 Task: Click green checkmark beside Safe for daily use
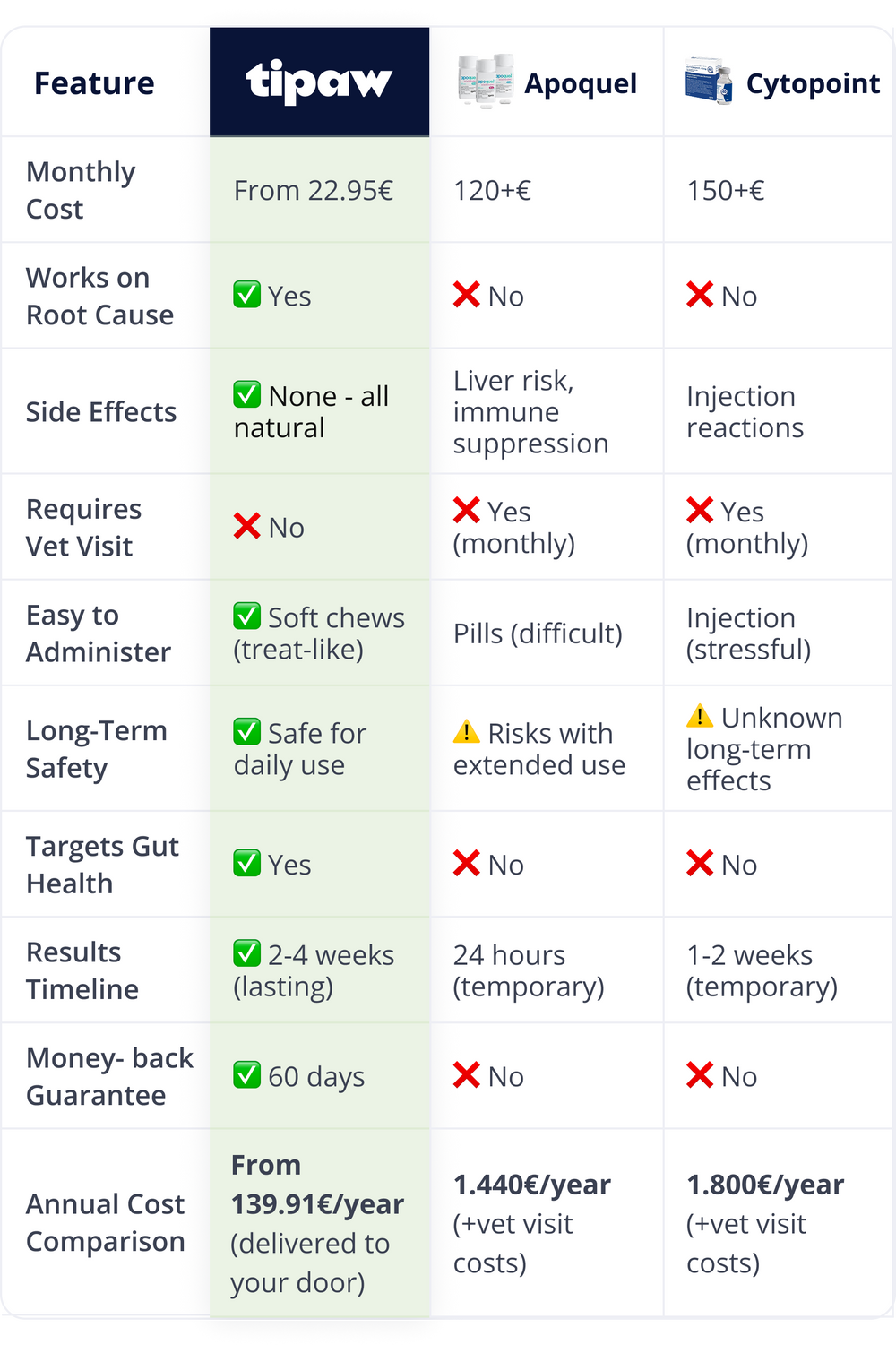[246, 732]
